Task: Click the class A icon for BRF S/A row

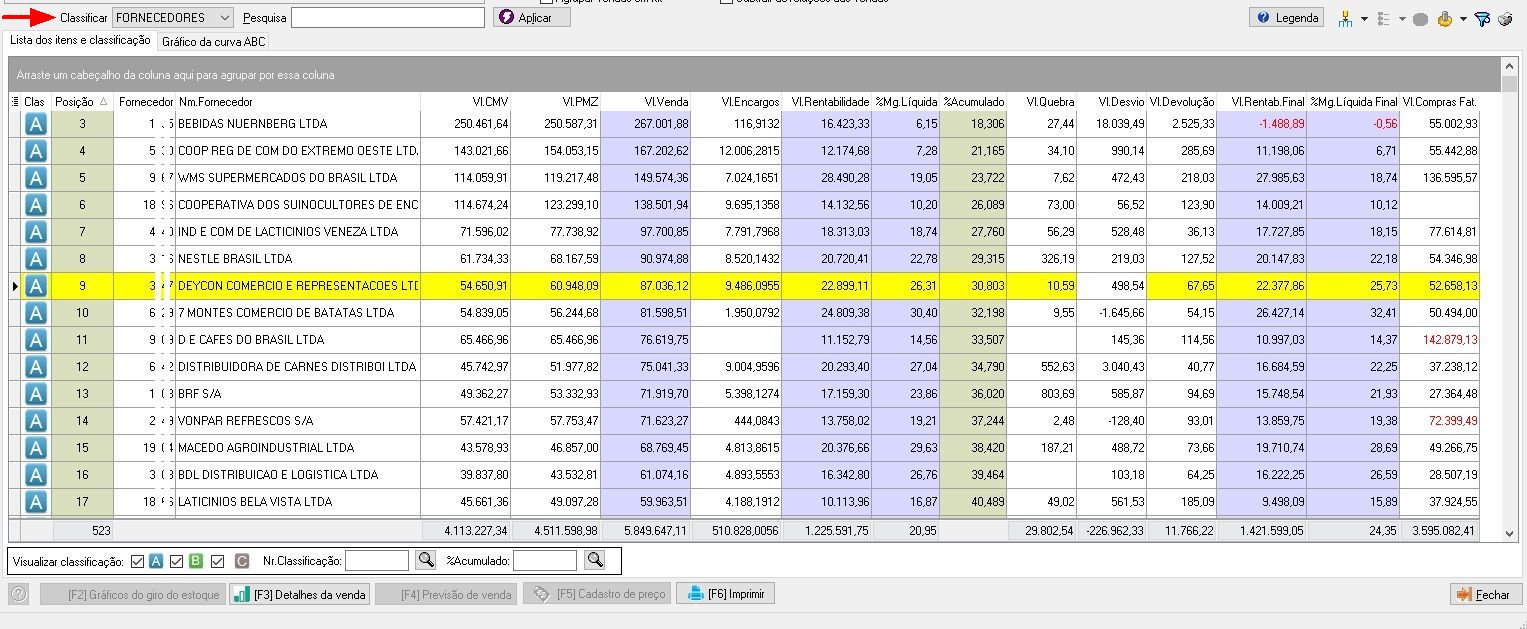Action: coord(36,394)
